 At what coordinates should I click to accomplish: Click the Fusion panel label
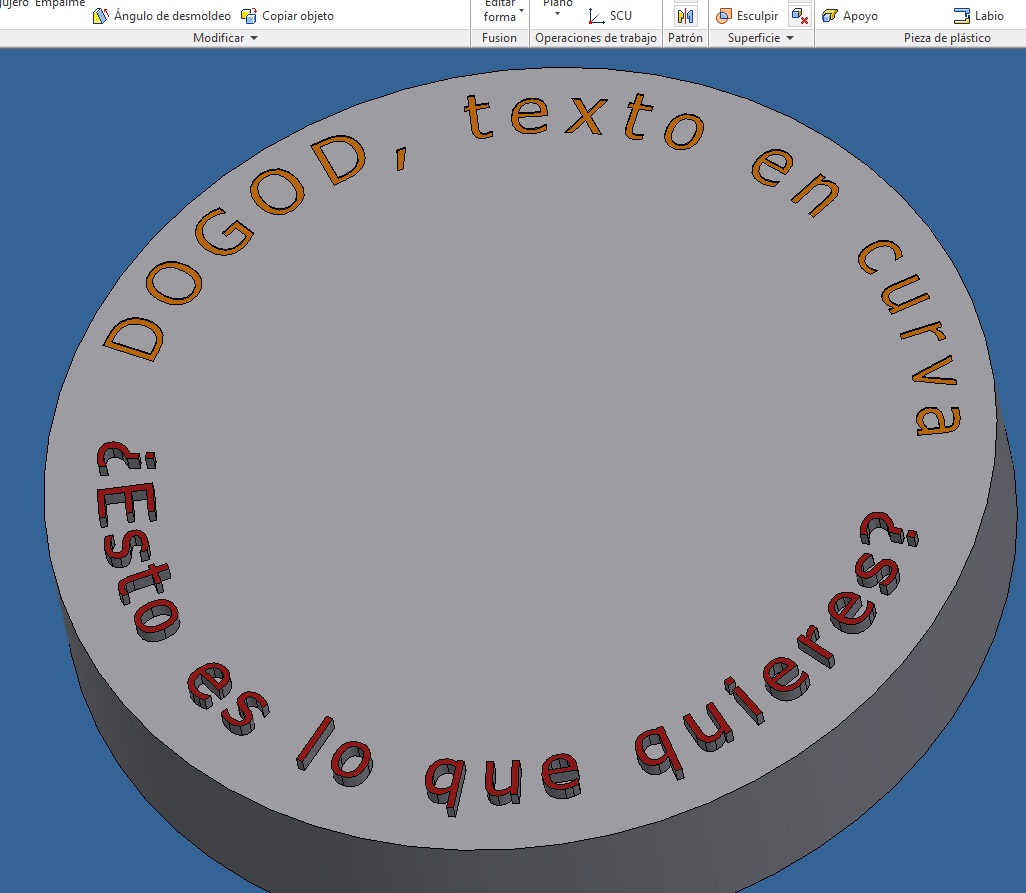point(499,38)
